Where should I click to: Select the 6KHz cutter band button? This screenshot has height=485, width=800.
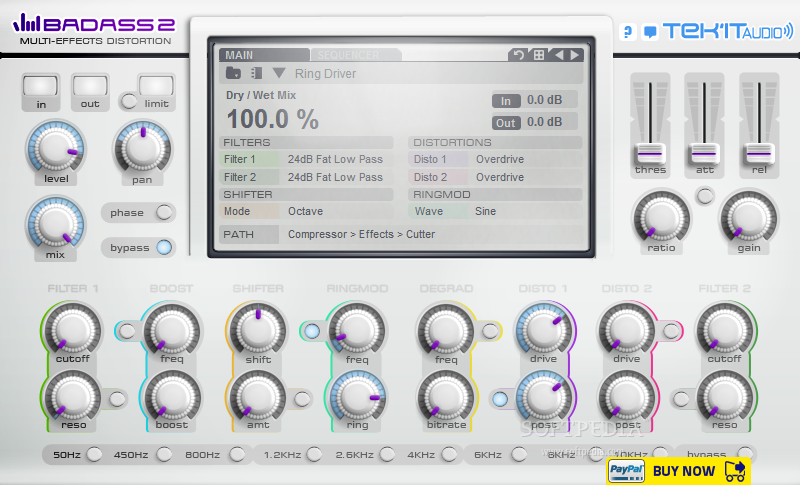[518, 454]
